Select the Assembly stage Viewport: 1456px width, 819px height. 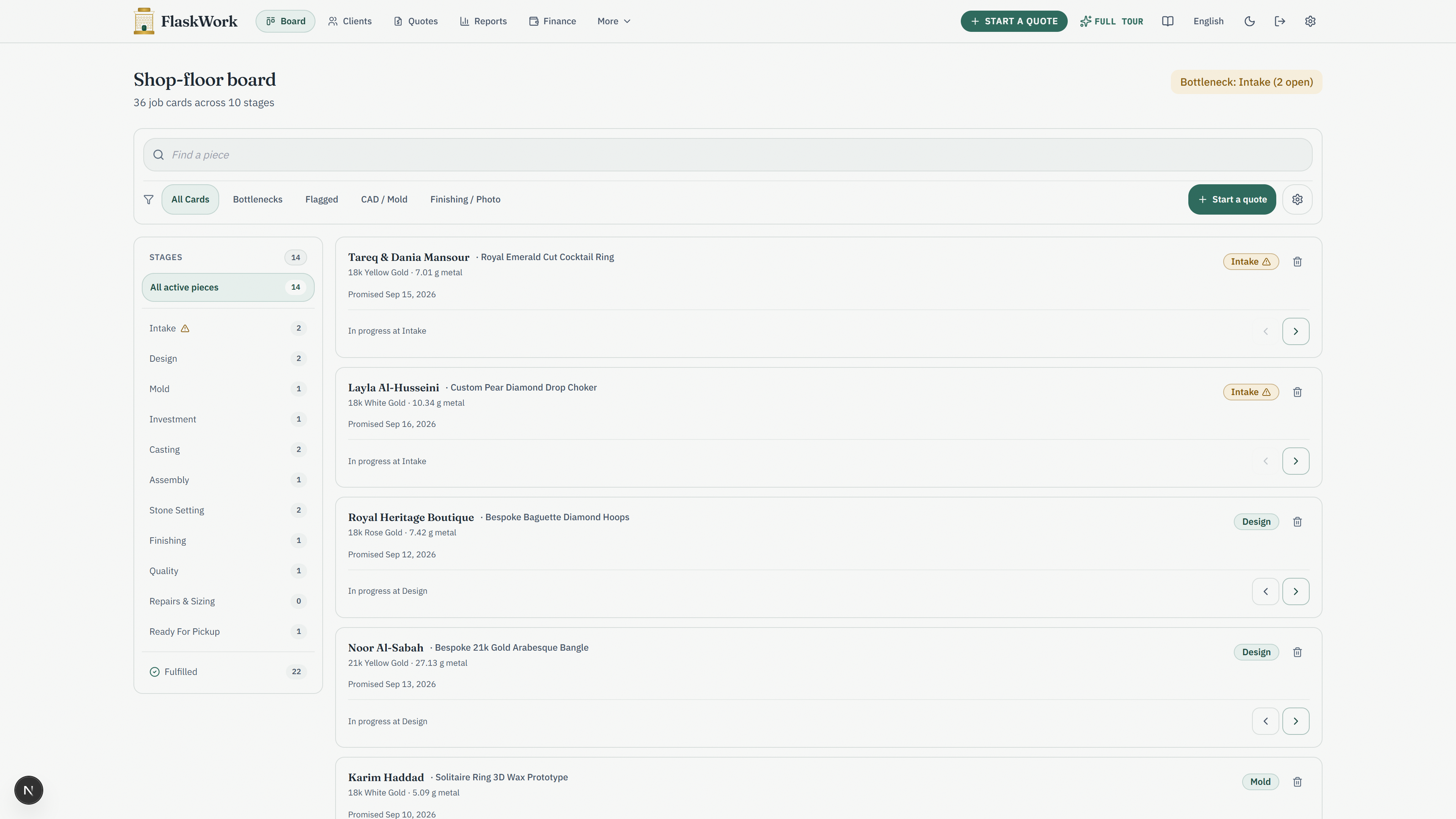[228, 480]
